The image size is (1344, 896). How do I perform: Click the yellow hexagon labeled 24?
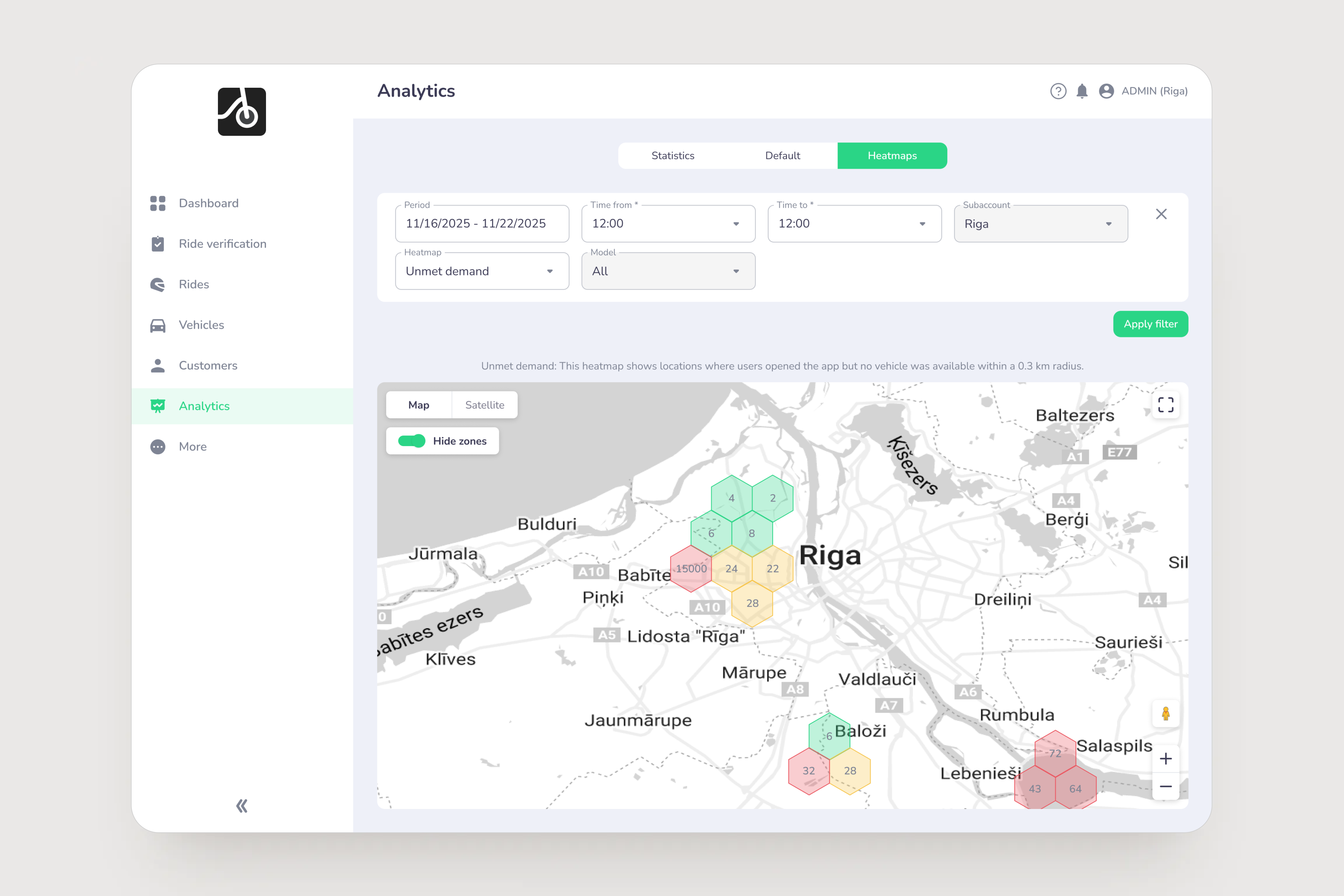tap(731, 569)
